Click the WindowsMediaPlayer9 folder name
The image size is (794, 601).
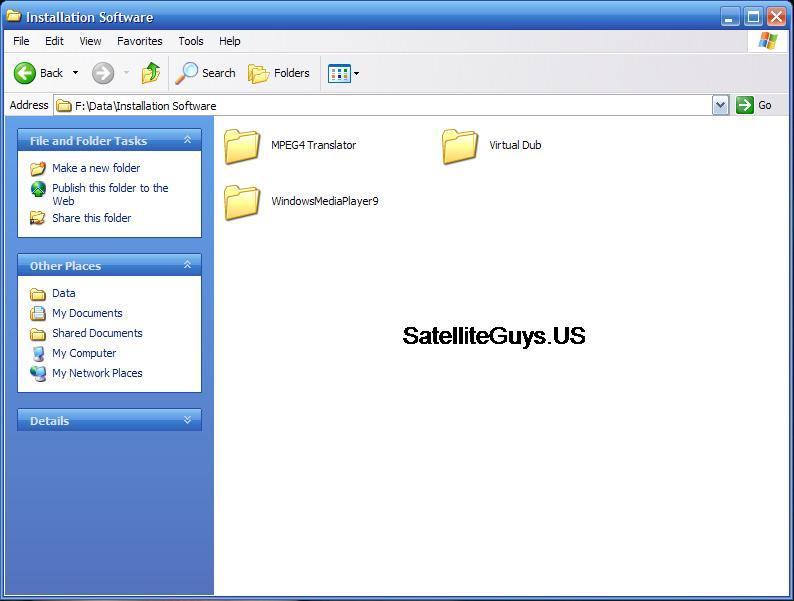point(325,201)
